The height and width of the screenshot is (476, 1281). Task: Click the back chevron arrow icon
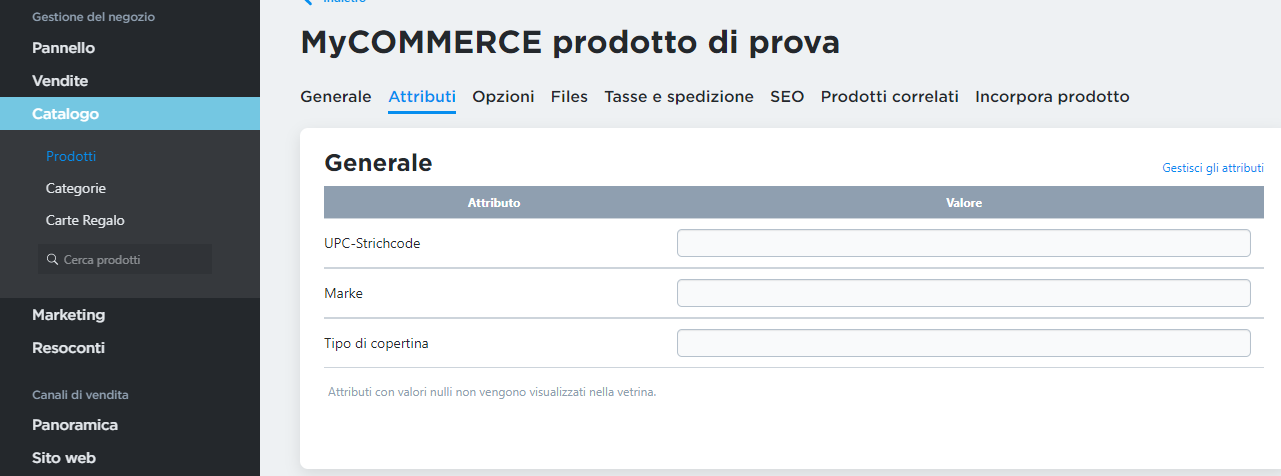coord(306,2)
